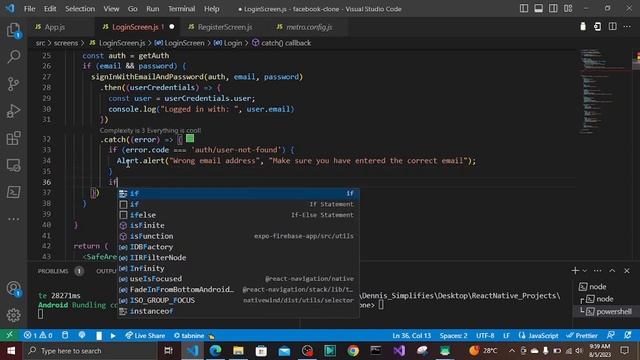640x360 pixels.
Task: Change language mode via JavaScript status item
Action: 543,336
